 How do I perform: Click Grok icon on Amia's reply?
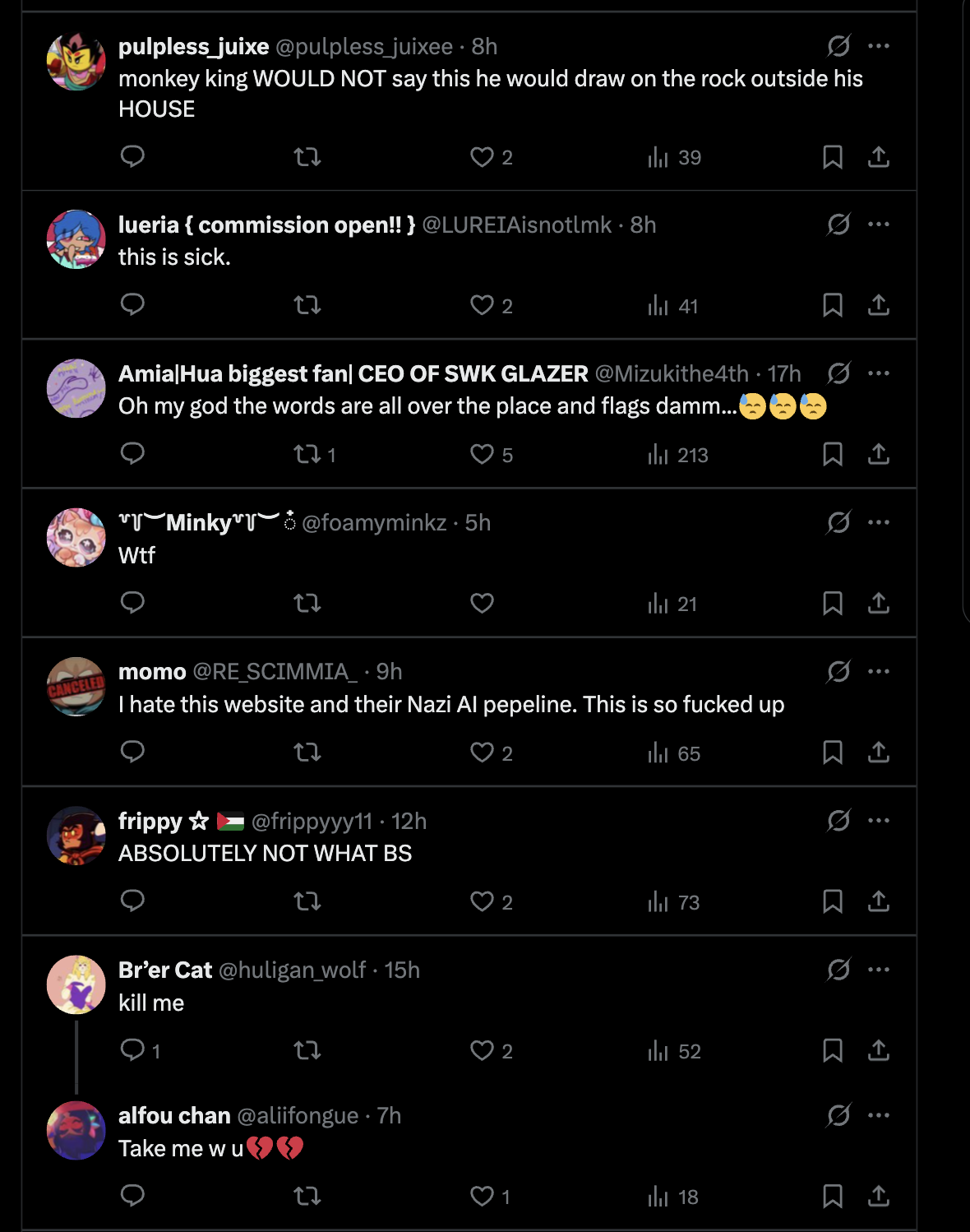838,373
